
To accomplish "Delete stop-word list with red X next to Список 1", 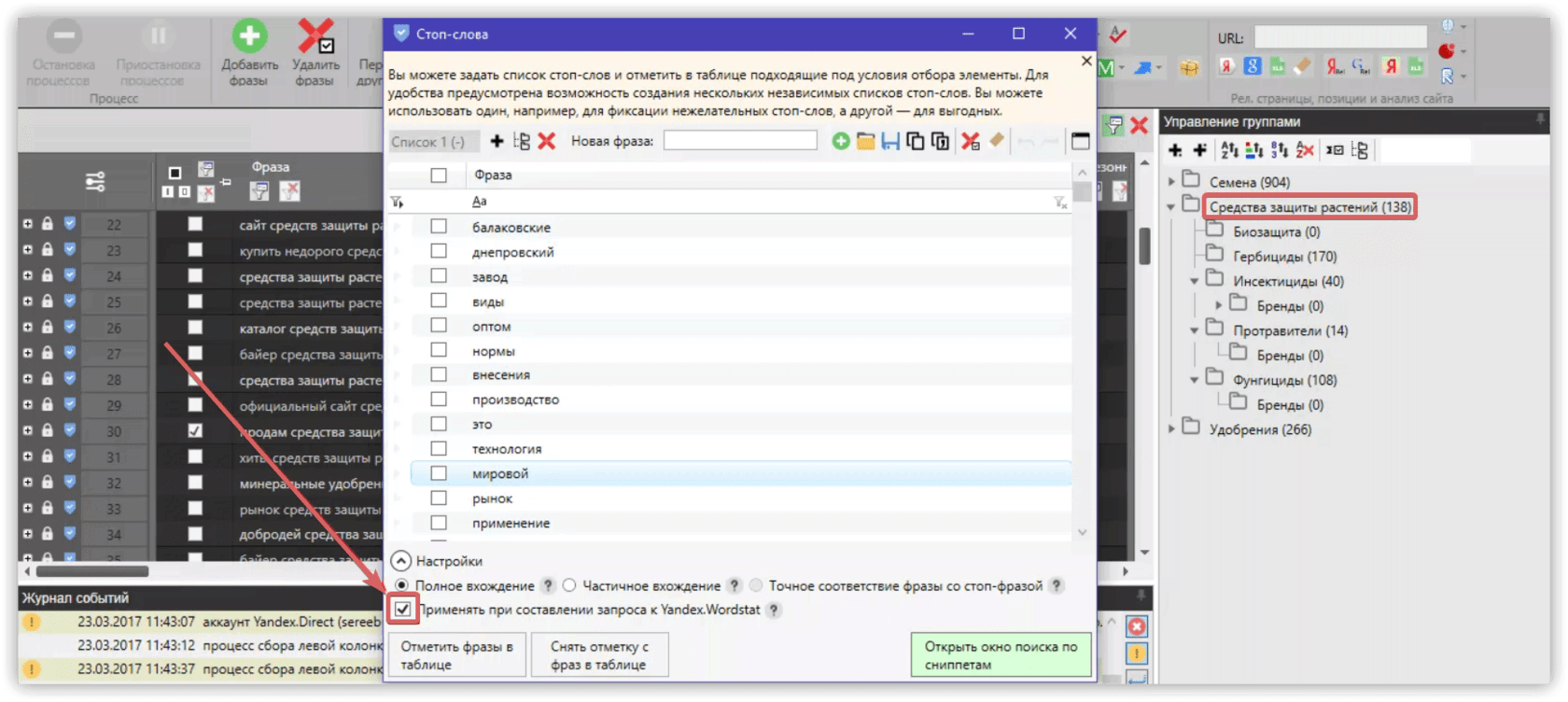I will tap(547, 141).
